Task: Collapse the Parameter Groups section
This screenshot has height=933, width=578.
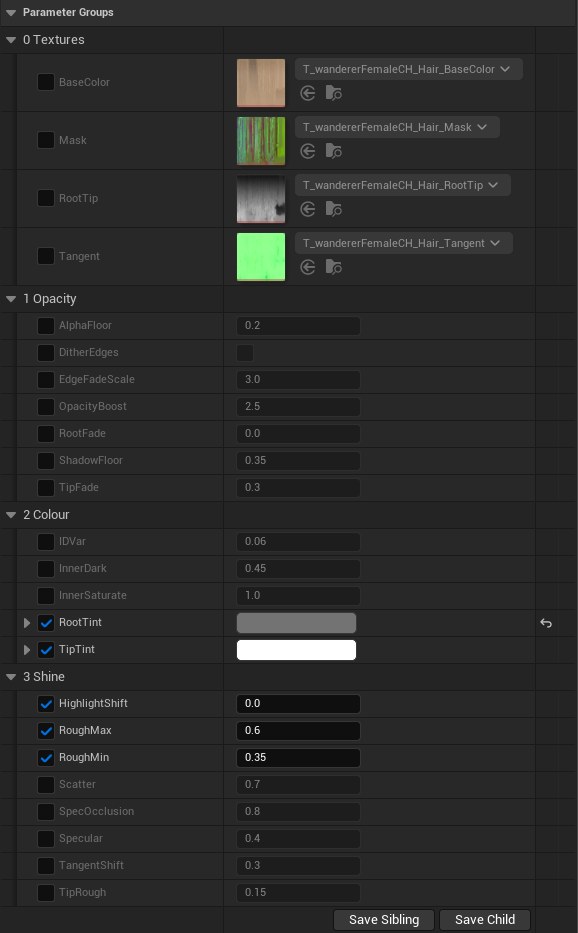Action: coord(11,12)
